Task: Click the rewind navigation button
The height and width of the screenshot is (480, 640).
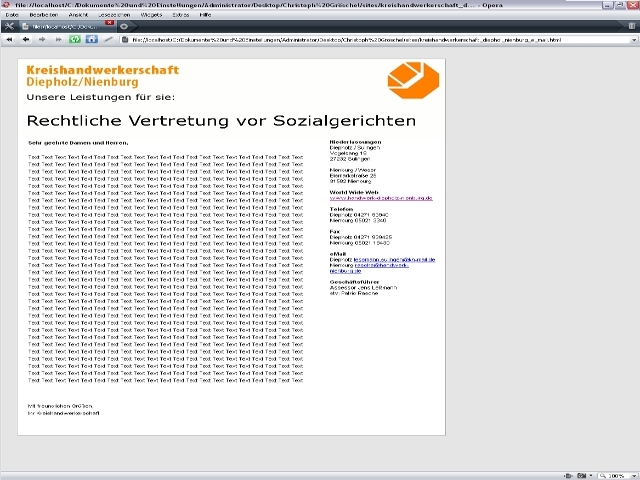Action: pyautogui.click(x=9, y=40)
